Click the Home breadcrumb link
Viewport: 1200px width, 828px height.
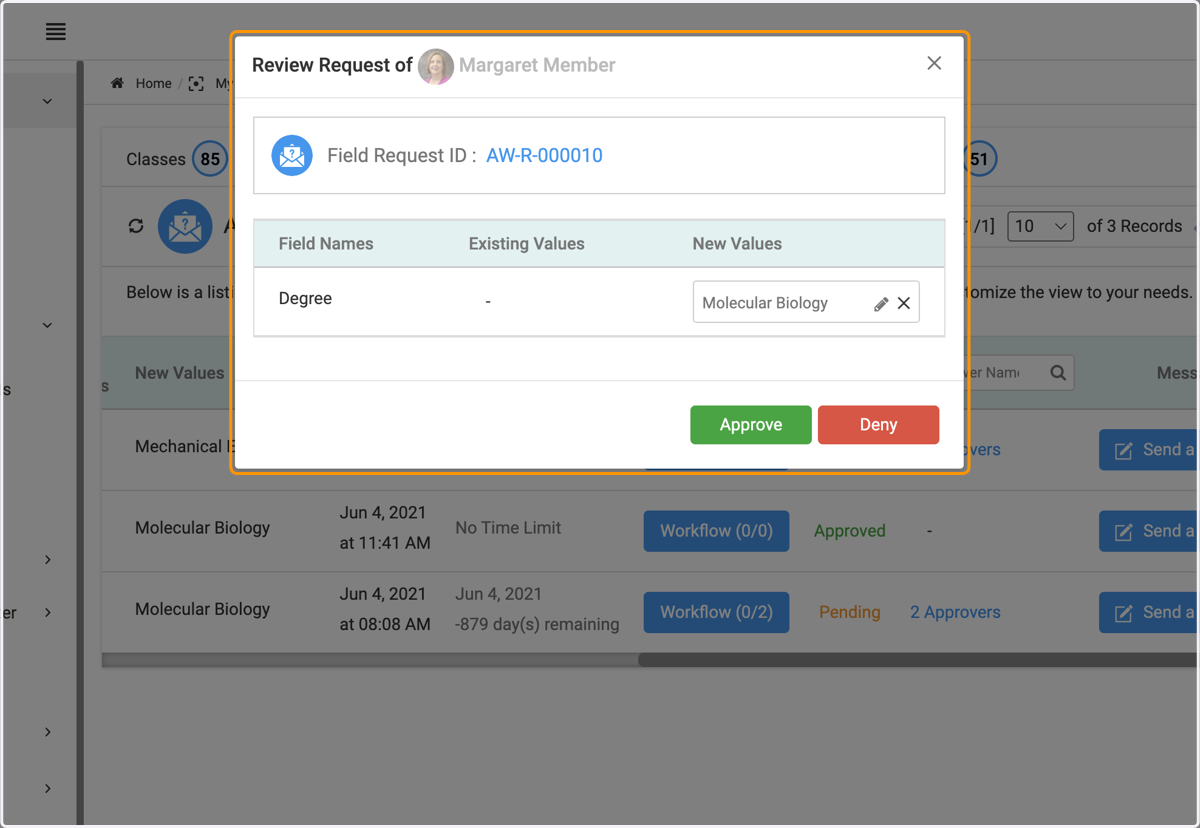(153, 83)
